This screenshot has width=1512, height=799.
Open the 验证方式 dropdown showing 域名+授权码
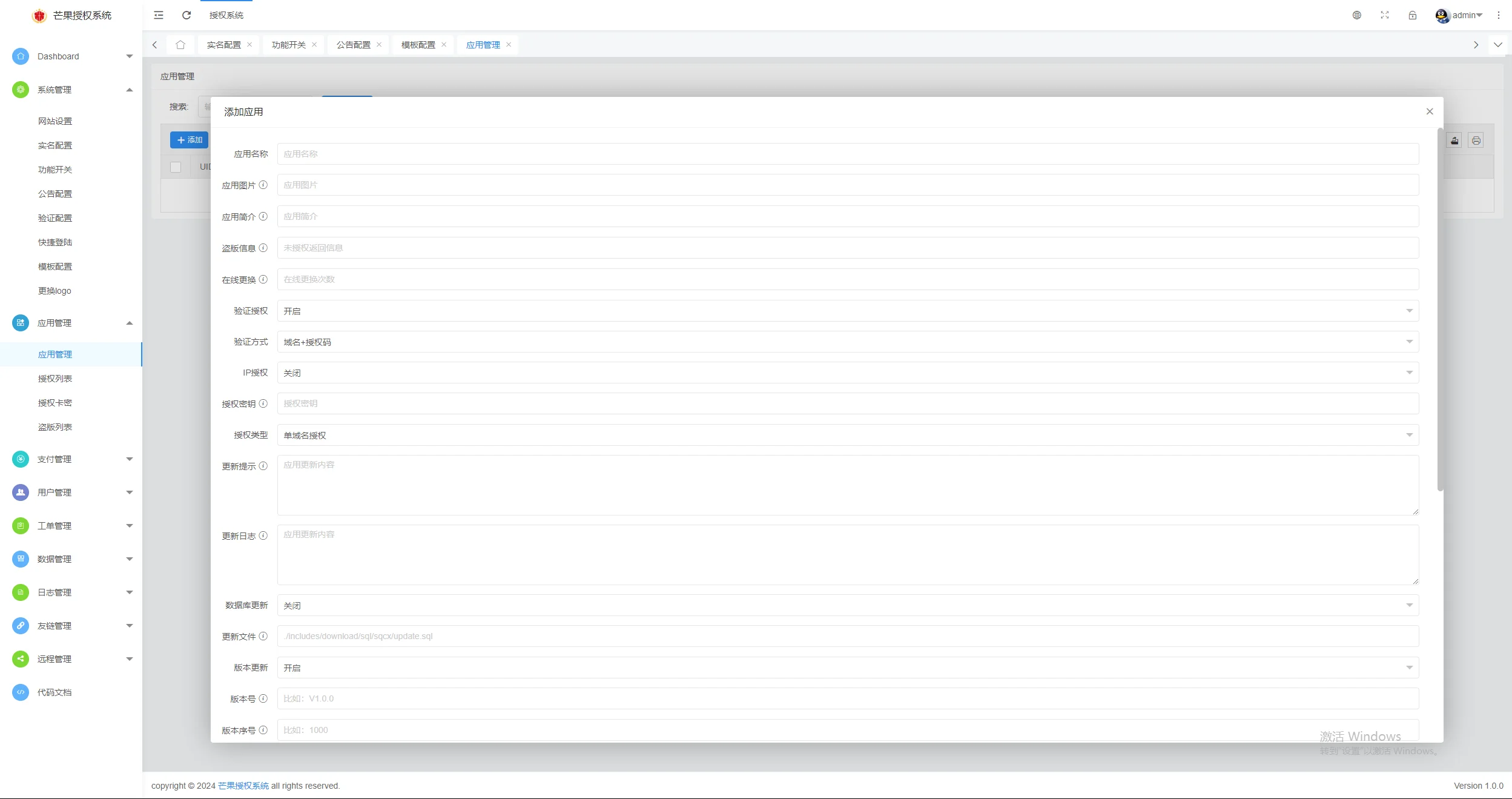pyautogui.click(x=848, y=342)
